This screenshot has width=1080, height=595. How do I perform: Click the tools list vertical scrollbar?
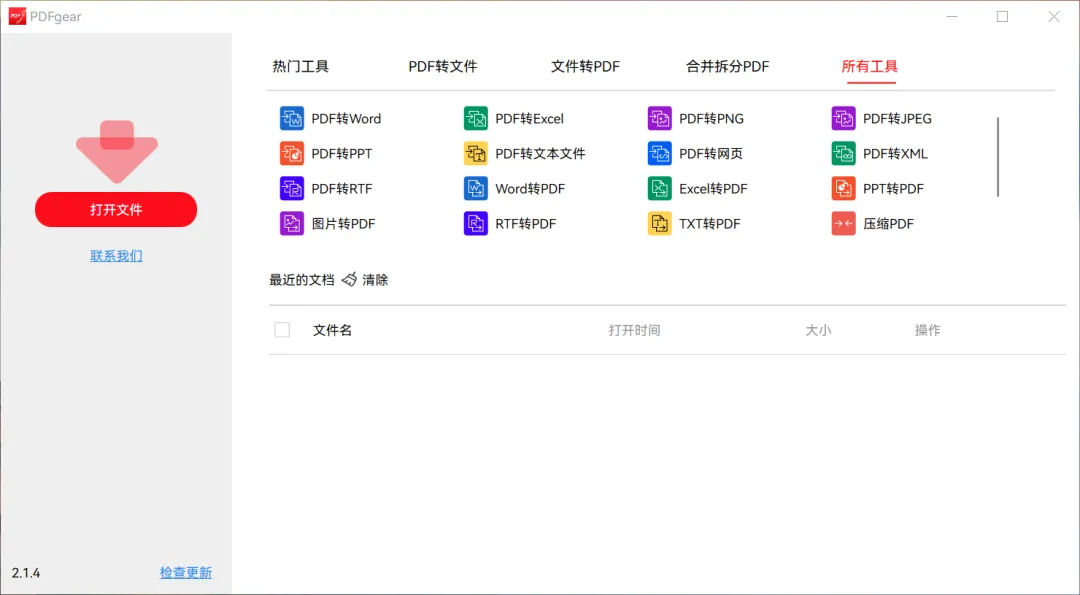tap(997, 157)
